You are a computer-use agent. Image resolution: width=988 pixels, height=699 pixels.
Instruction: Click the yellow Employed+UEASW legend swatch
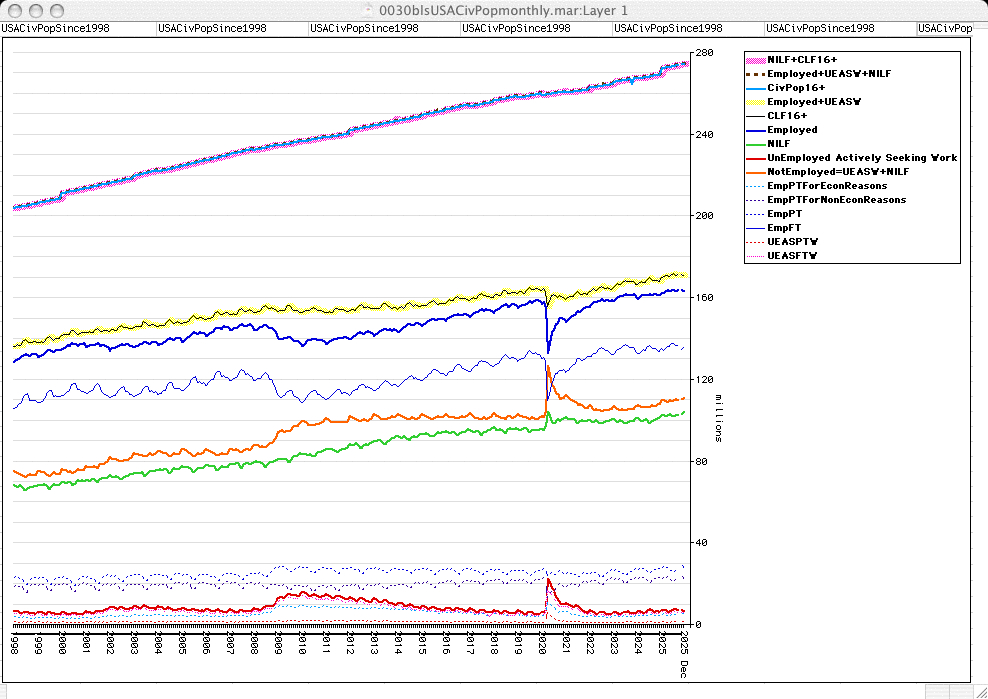coord(756,102)
